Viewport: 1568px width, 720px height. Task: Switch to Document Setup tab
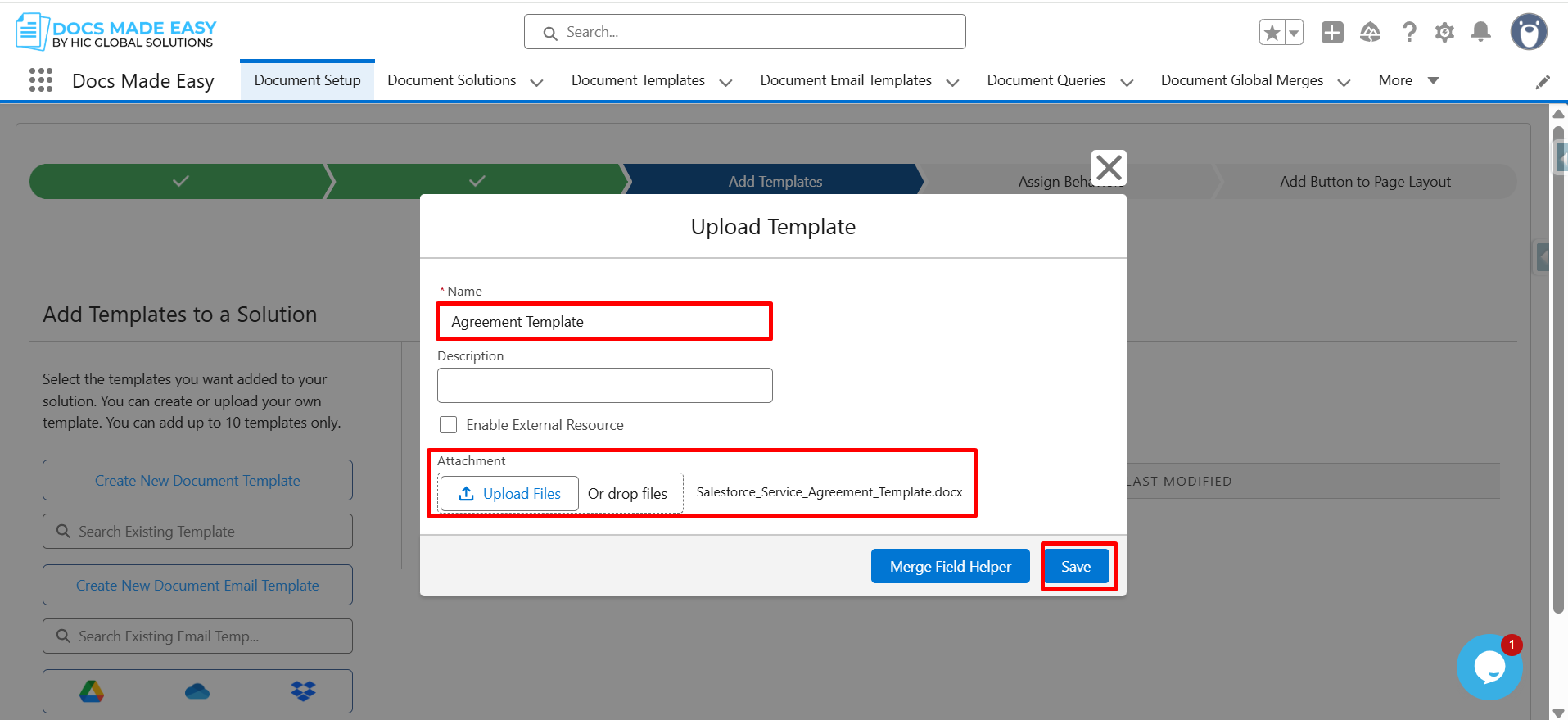click(307, 80)
